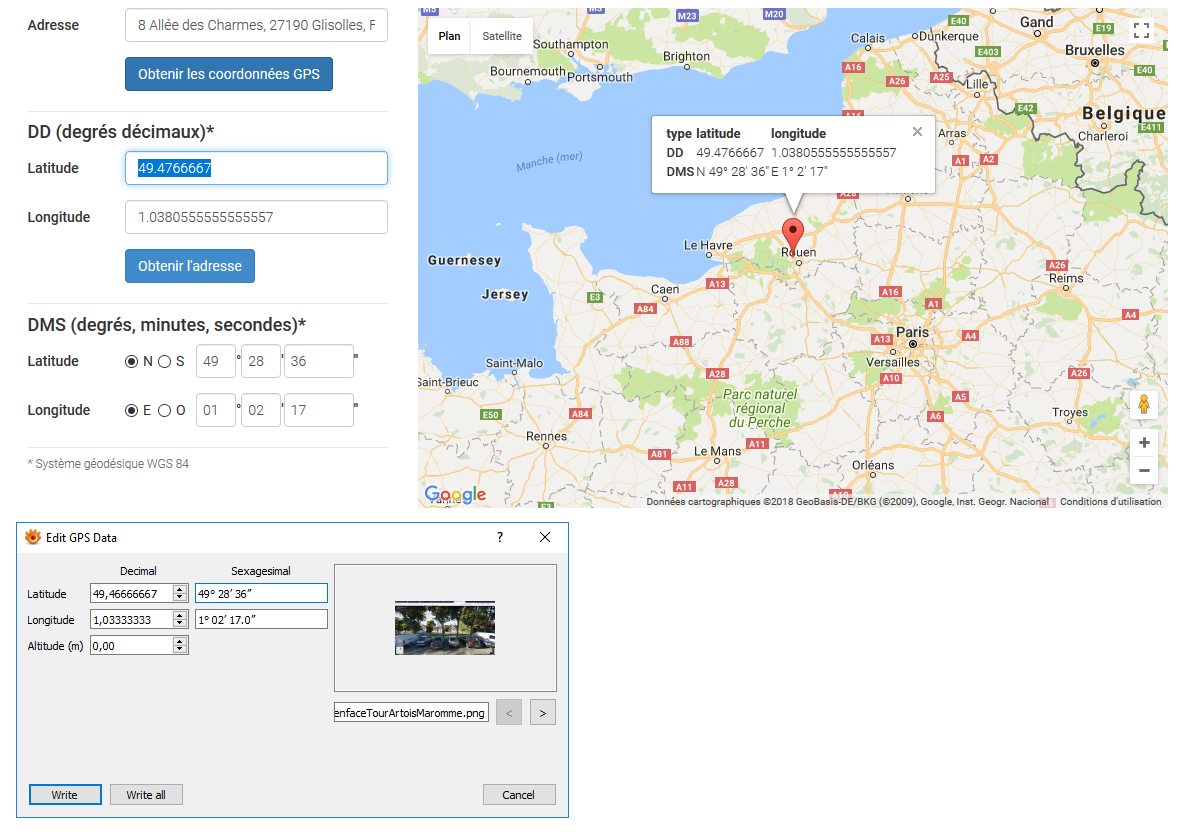
Task: Switch the map to Plan view
Action: tap(449, 36)
